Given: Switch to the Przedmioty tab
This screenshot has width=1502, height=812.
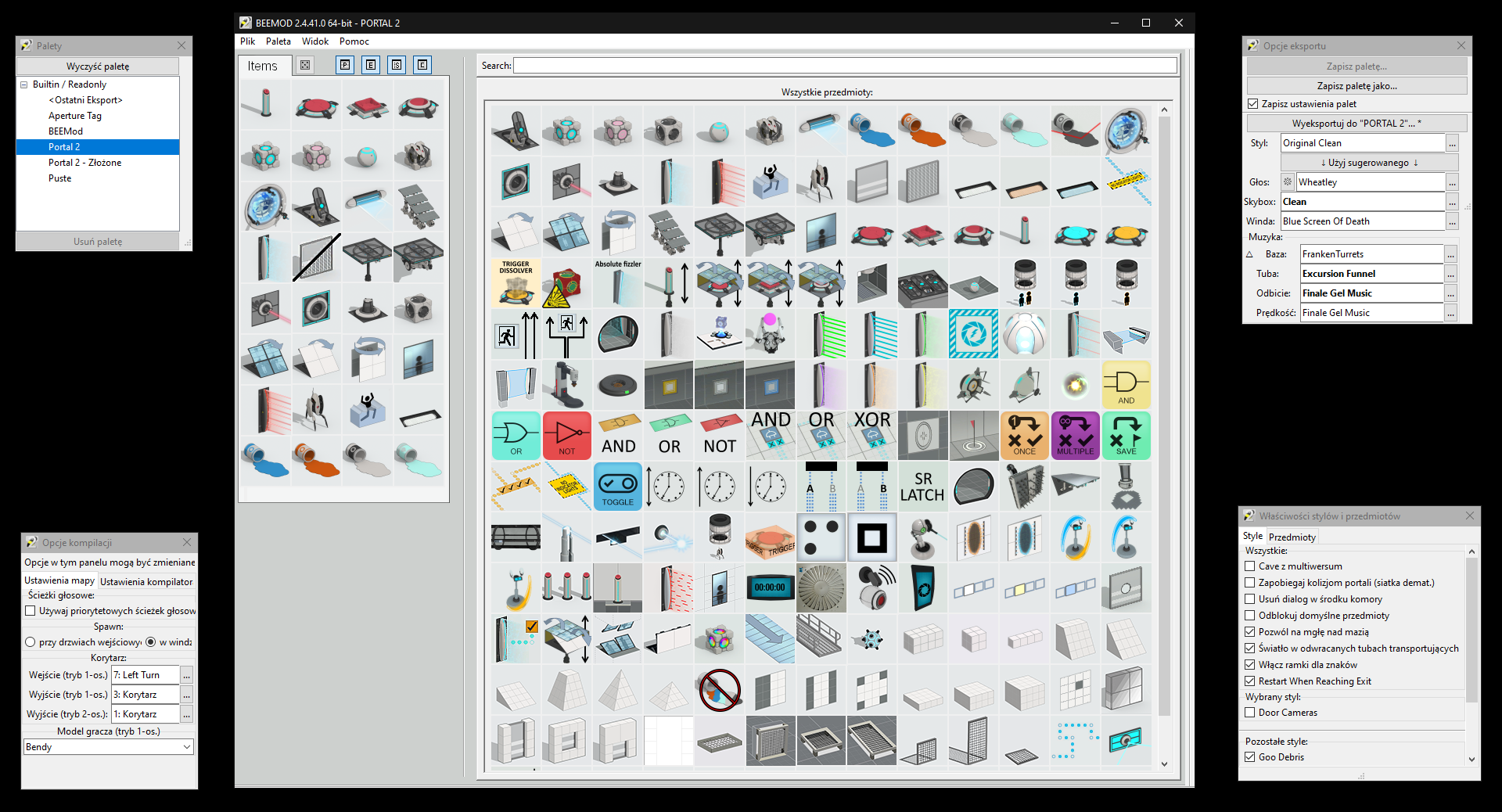Looking at the screenshot, I should click(x=1292, y=537).
